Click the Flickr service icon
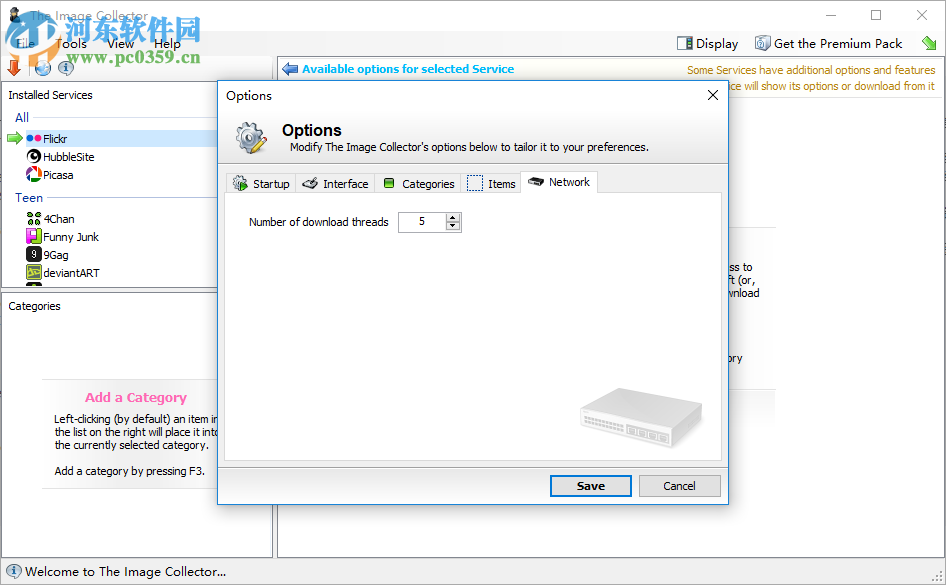Image resolution: width=946 pixels, height=585 pixels. coord(34,138)
